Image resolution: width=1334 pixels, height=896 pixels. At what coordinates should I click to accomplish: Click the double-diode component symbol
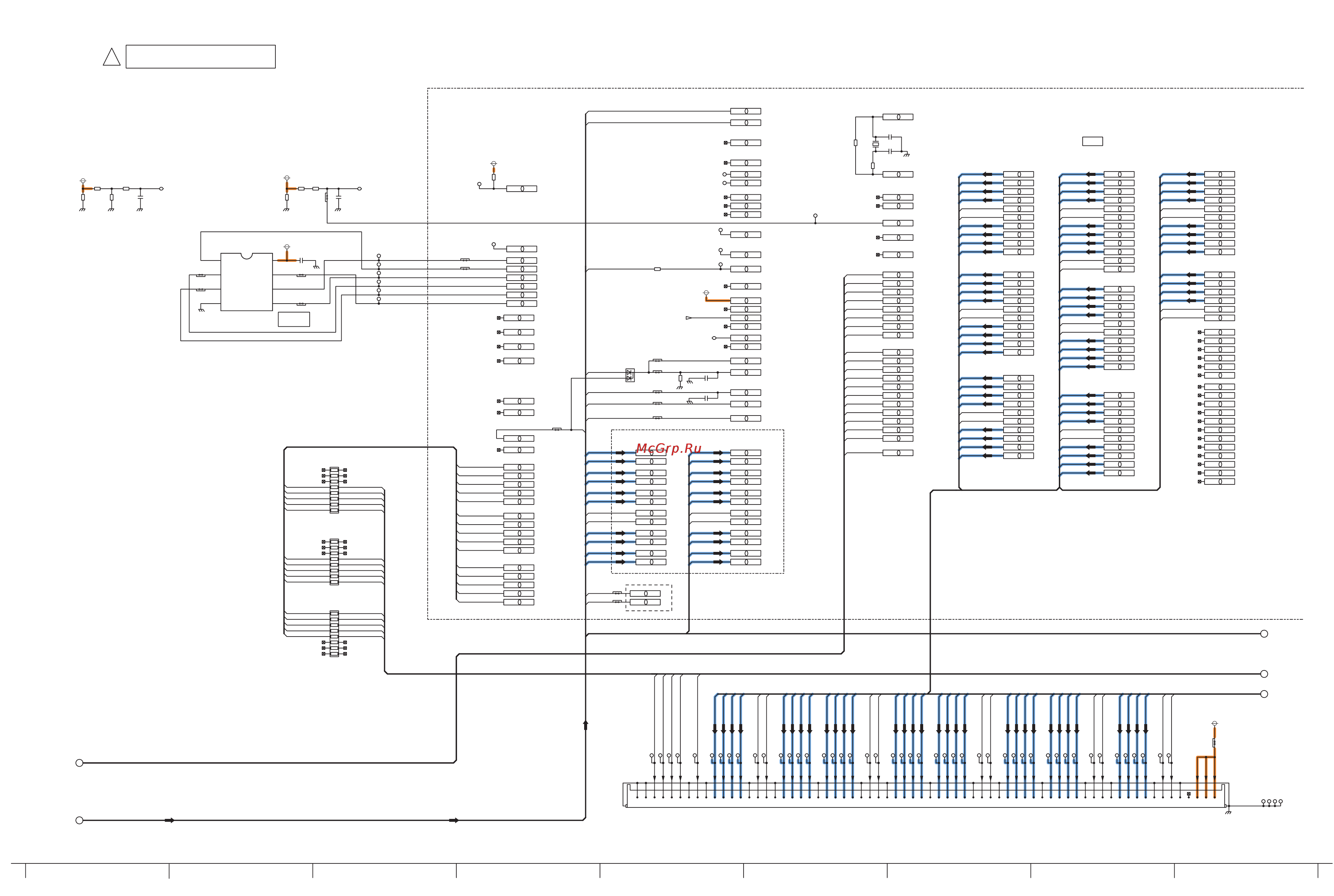tap(630, 375)
